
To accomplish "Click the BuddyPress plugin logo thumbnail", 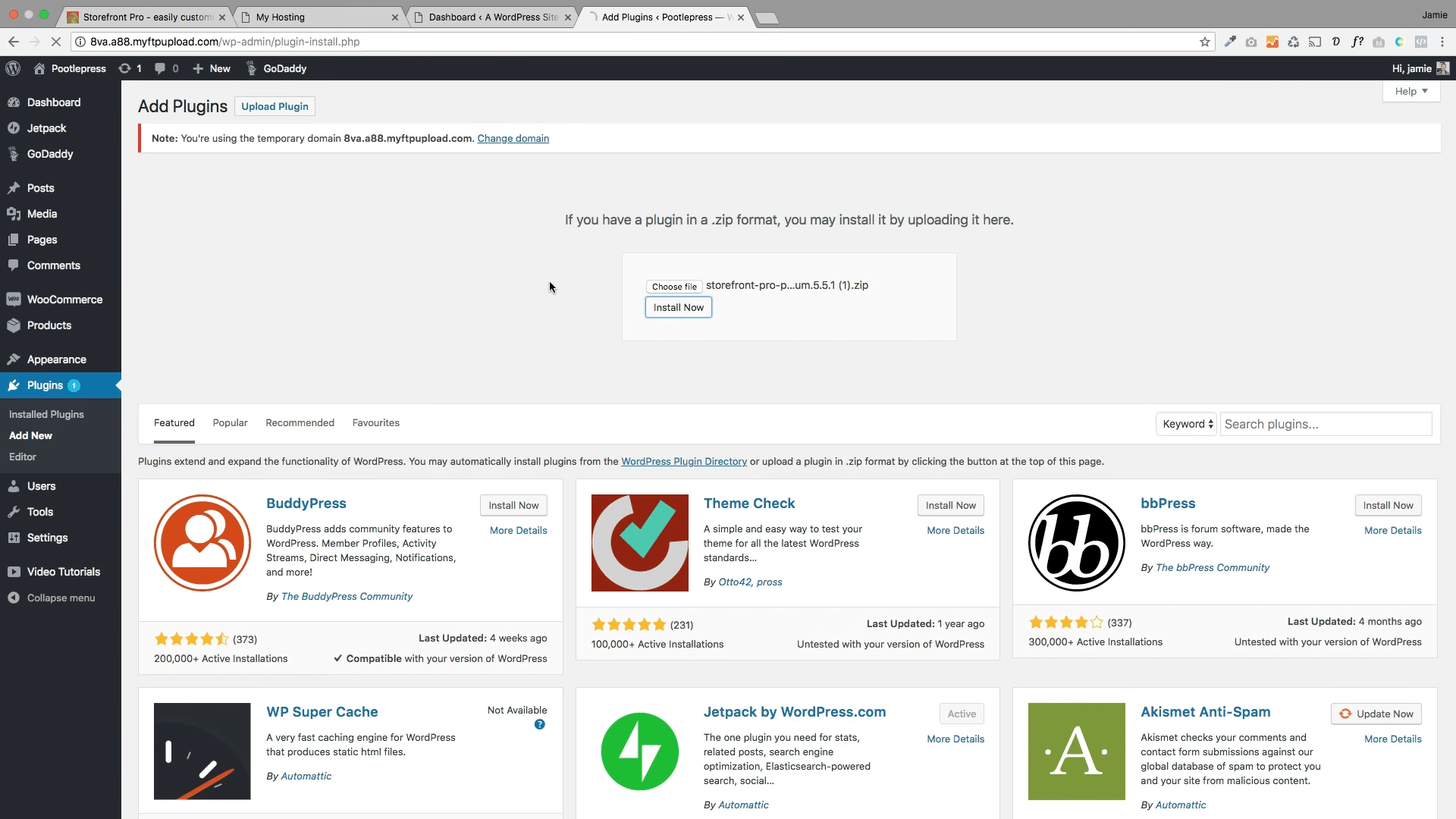I will pos(202,543).
